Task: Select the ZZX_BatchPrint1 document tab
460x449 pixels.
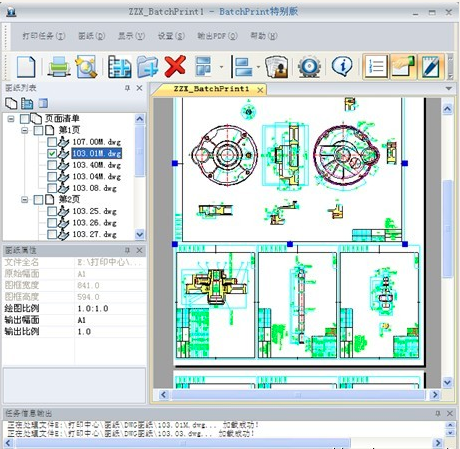Action: coord(211,89)
